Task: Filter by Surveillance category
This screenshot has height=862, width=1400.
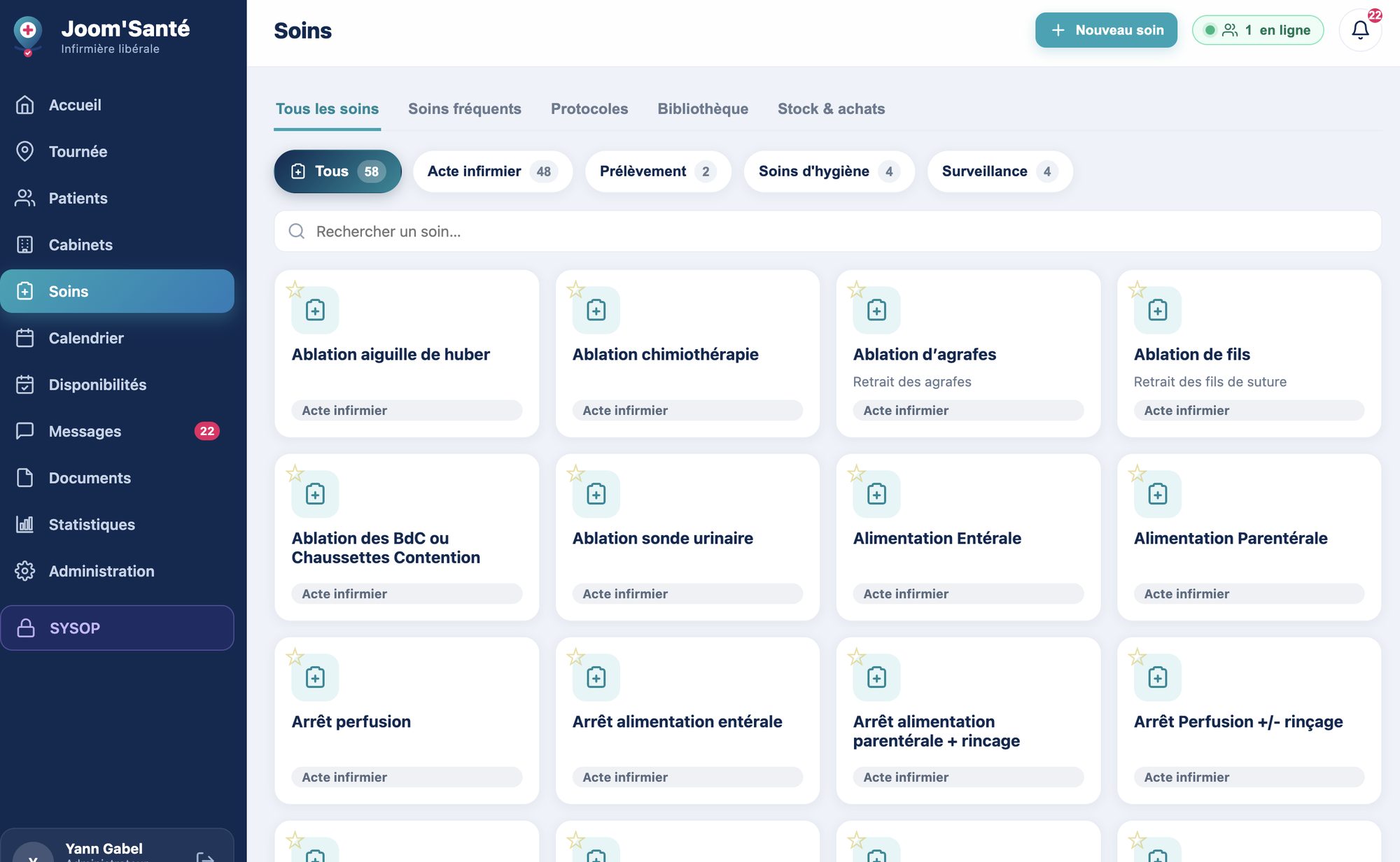Action: pos(1000,171)
